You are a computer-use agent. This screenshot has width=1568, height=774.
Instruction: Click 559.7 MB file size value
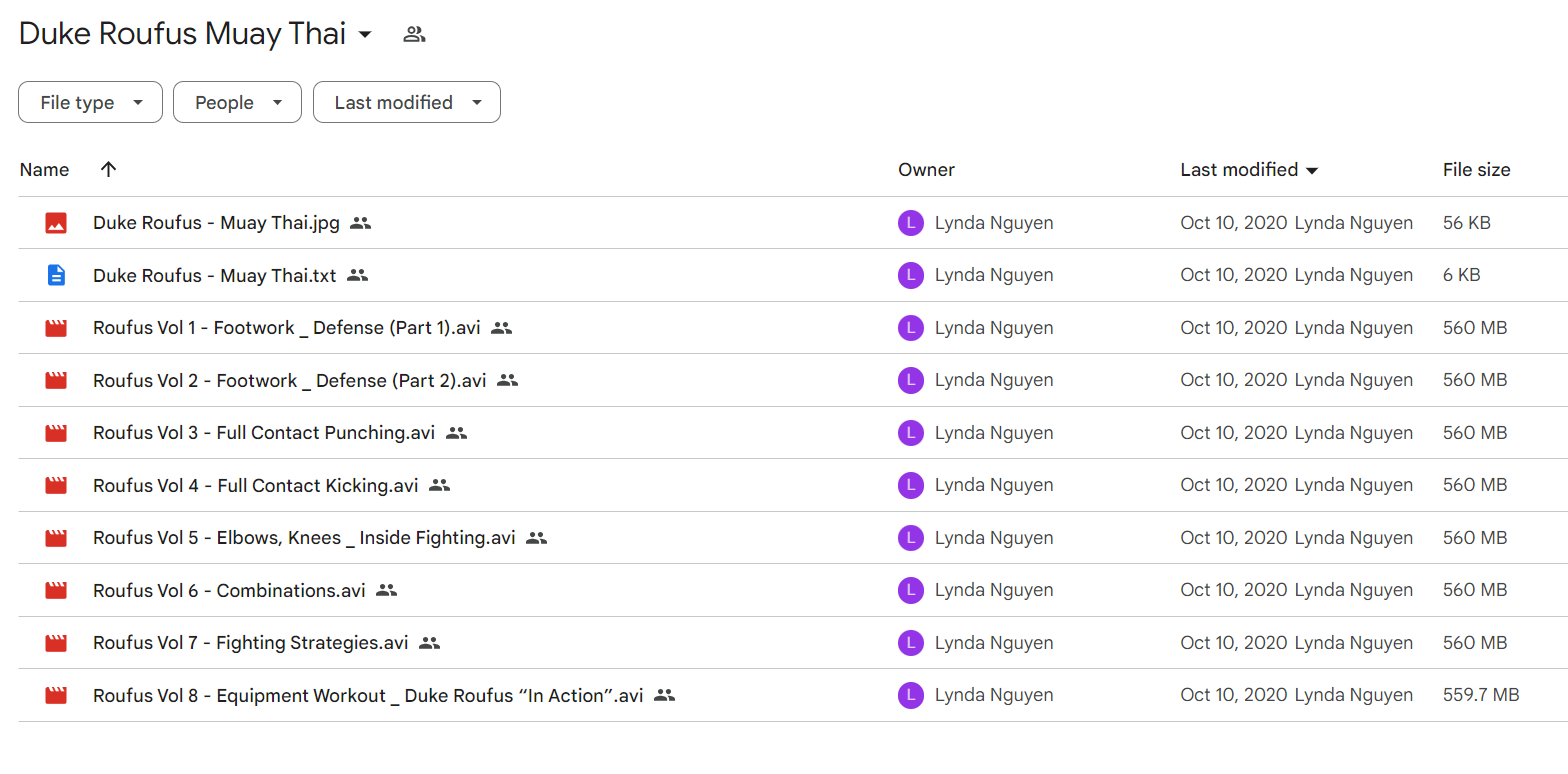[1481, 695]
